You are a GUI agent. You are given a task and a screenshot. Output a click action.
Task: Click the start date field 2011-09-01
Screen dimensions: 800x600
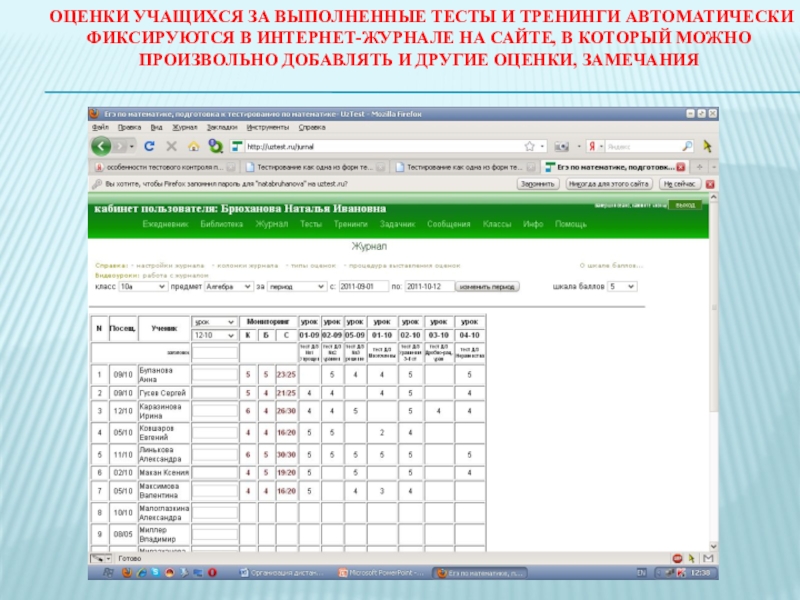click(x=363, y=287)
